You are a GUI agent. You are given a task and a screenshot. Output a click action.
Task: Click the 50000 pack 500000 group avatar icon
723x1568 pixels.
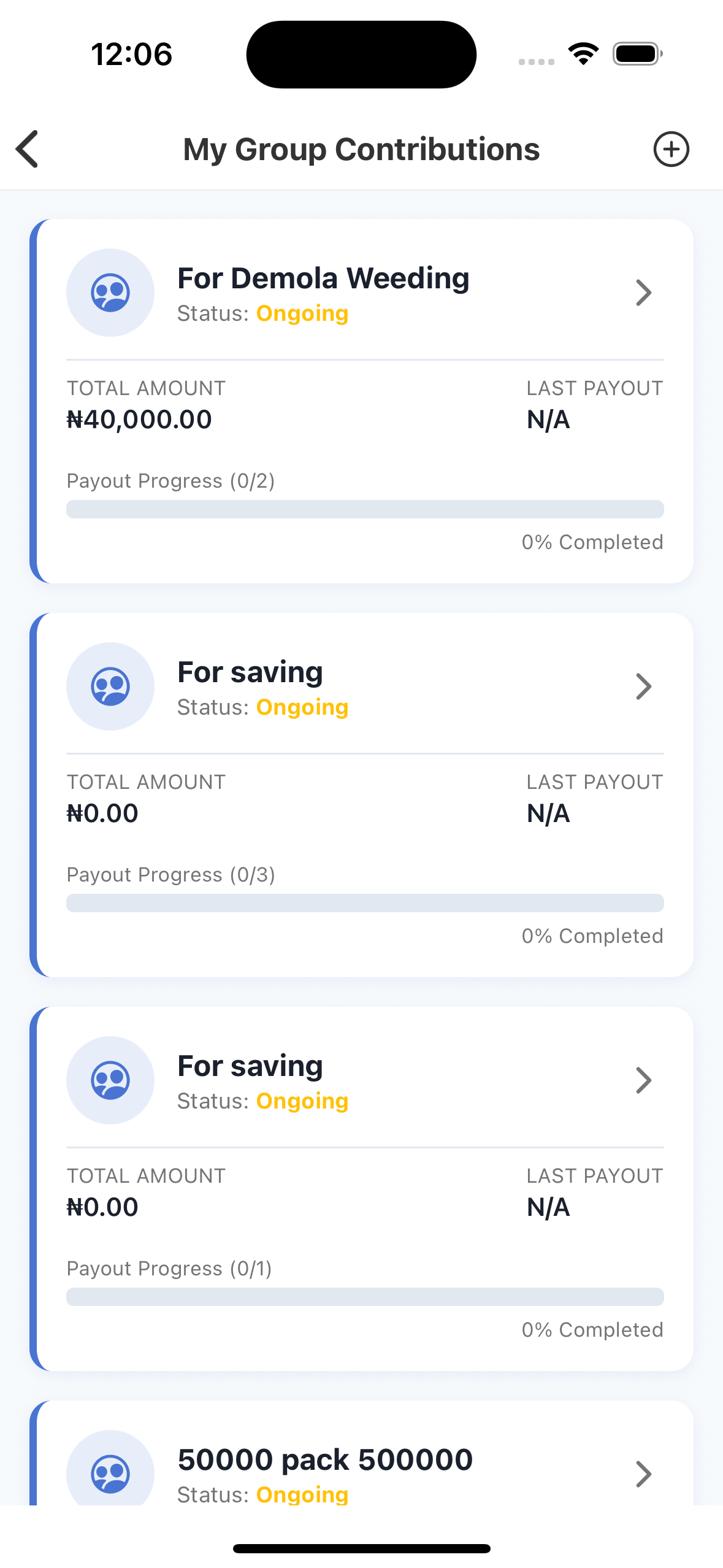[110, 1472]
